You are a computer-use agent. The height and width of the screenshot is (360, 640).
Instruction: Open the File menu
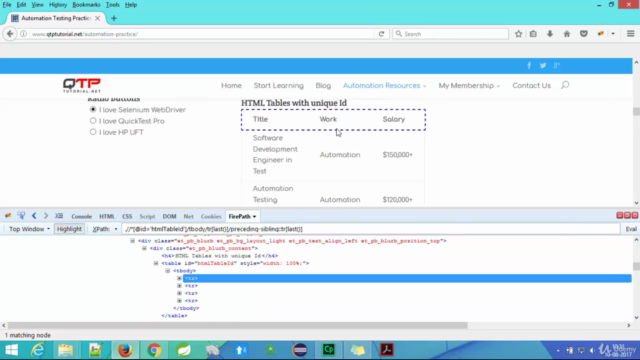click(7, 5)
